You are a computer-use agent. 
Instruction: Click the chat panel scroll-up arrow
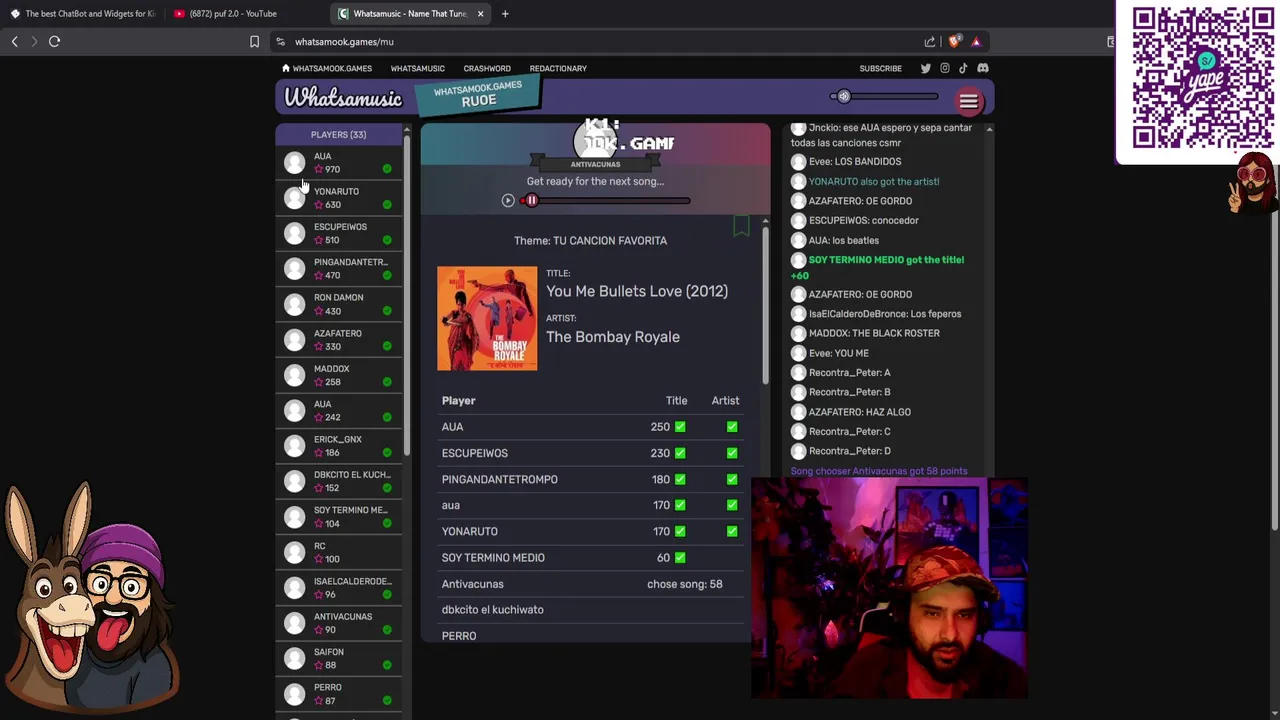tap(989, 129)
